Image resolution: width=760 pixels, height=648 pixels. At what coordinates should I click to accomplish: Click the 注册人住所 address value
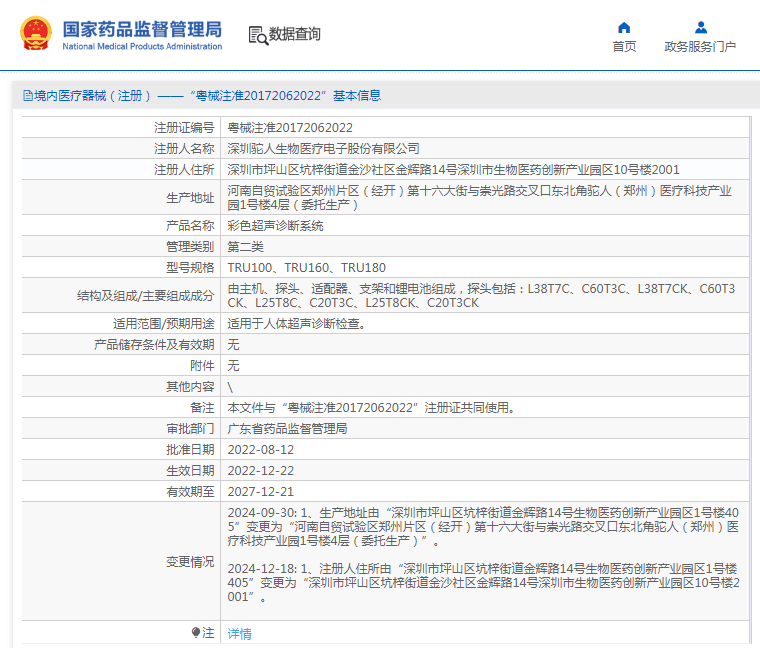click(453, 170)
